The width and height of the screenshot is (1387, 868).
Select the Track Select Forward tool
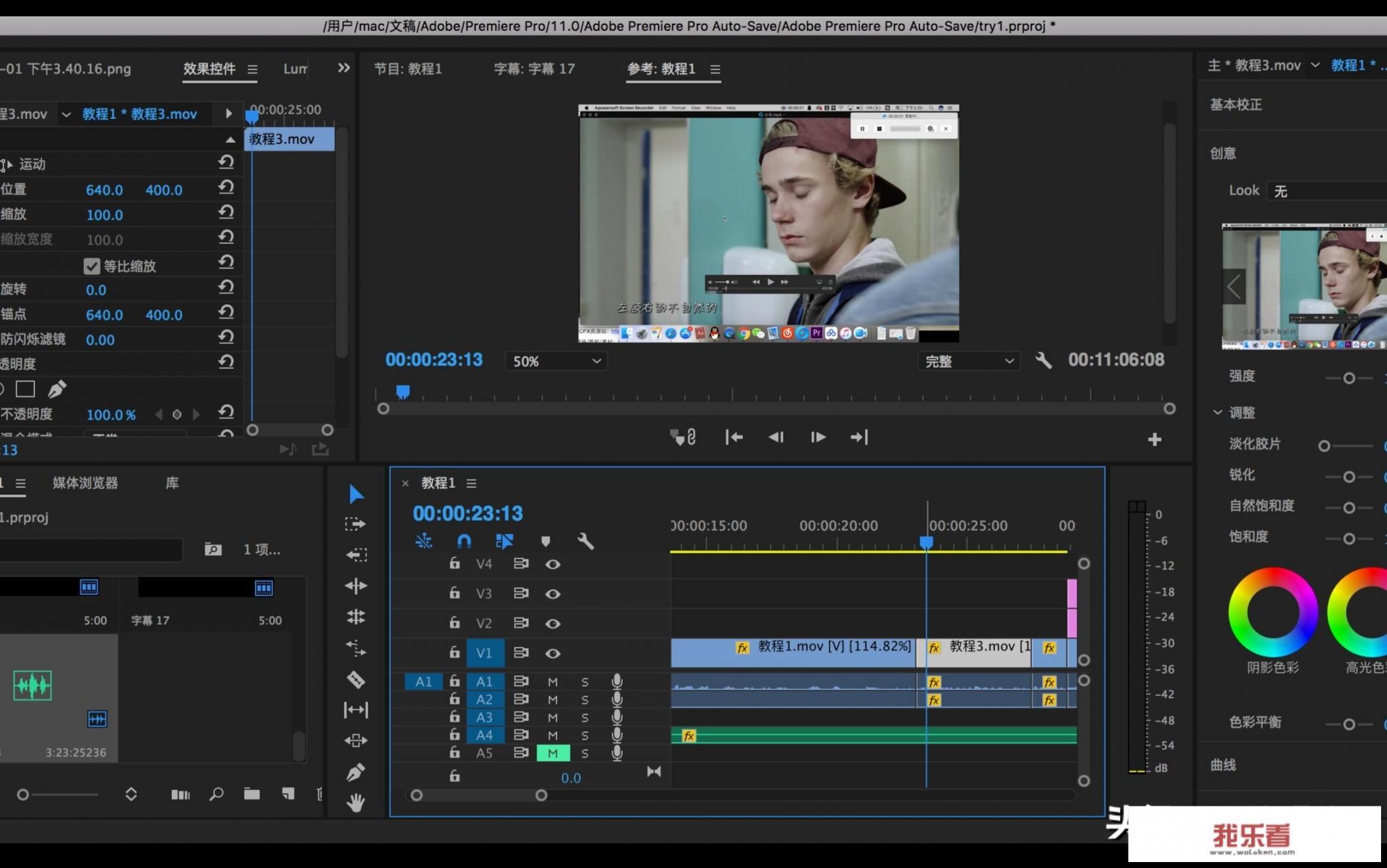point(356,524)
